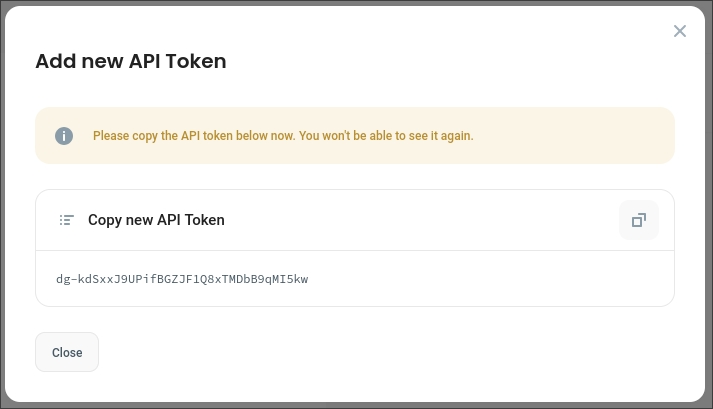Dismiss the dialog with the X icon
This screenshot has height=409, width=713.
pyautogui.click(x=680, y=31)
